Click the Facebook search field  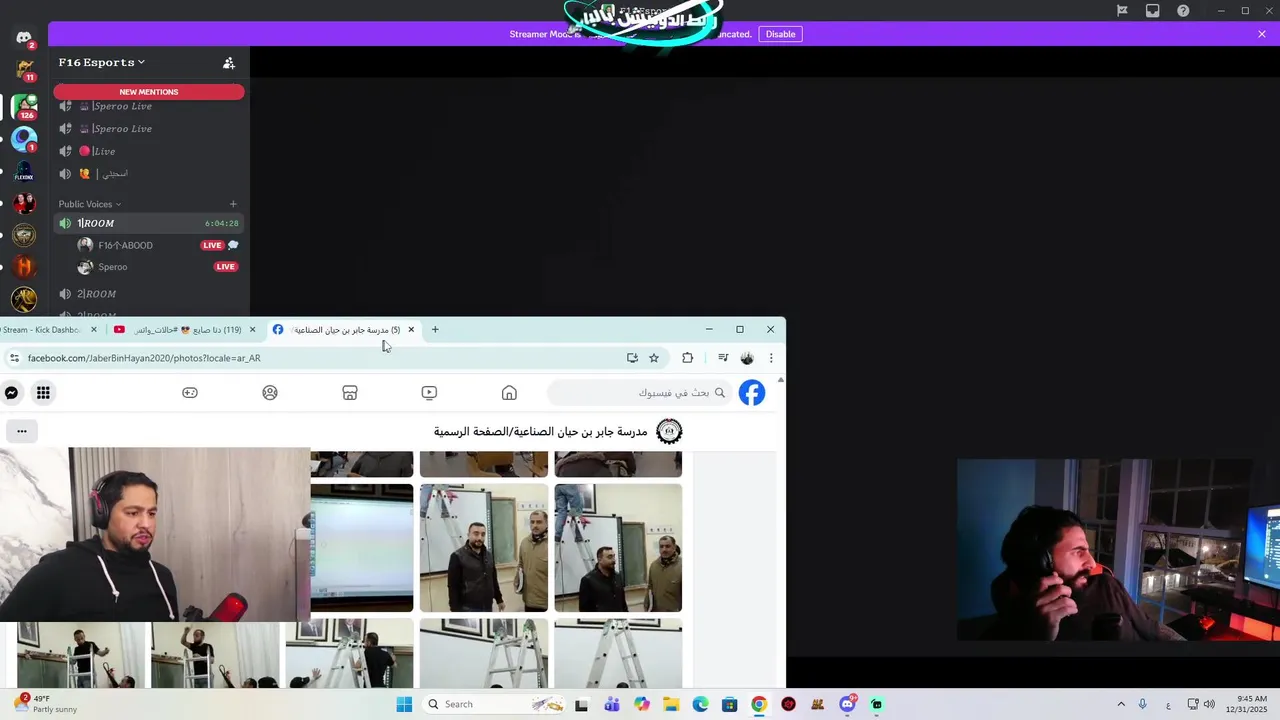pyautogui.click(x=640, y=393)
